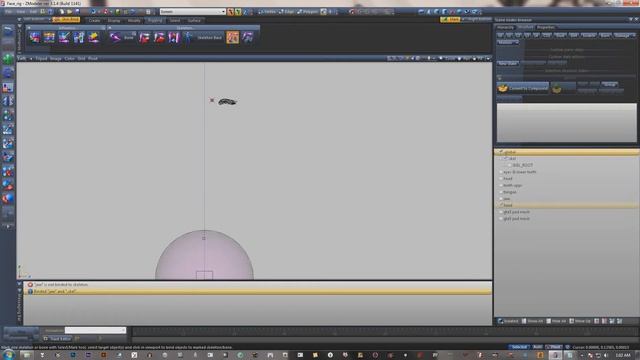Open the Rigging tab
Image resolution: width=640 pixels, height=360 pixels.
tap(155, 20)
